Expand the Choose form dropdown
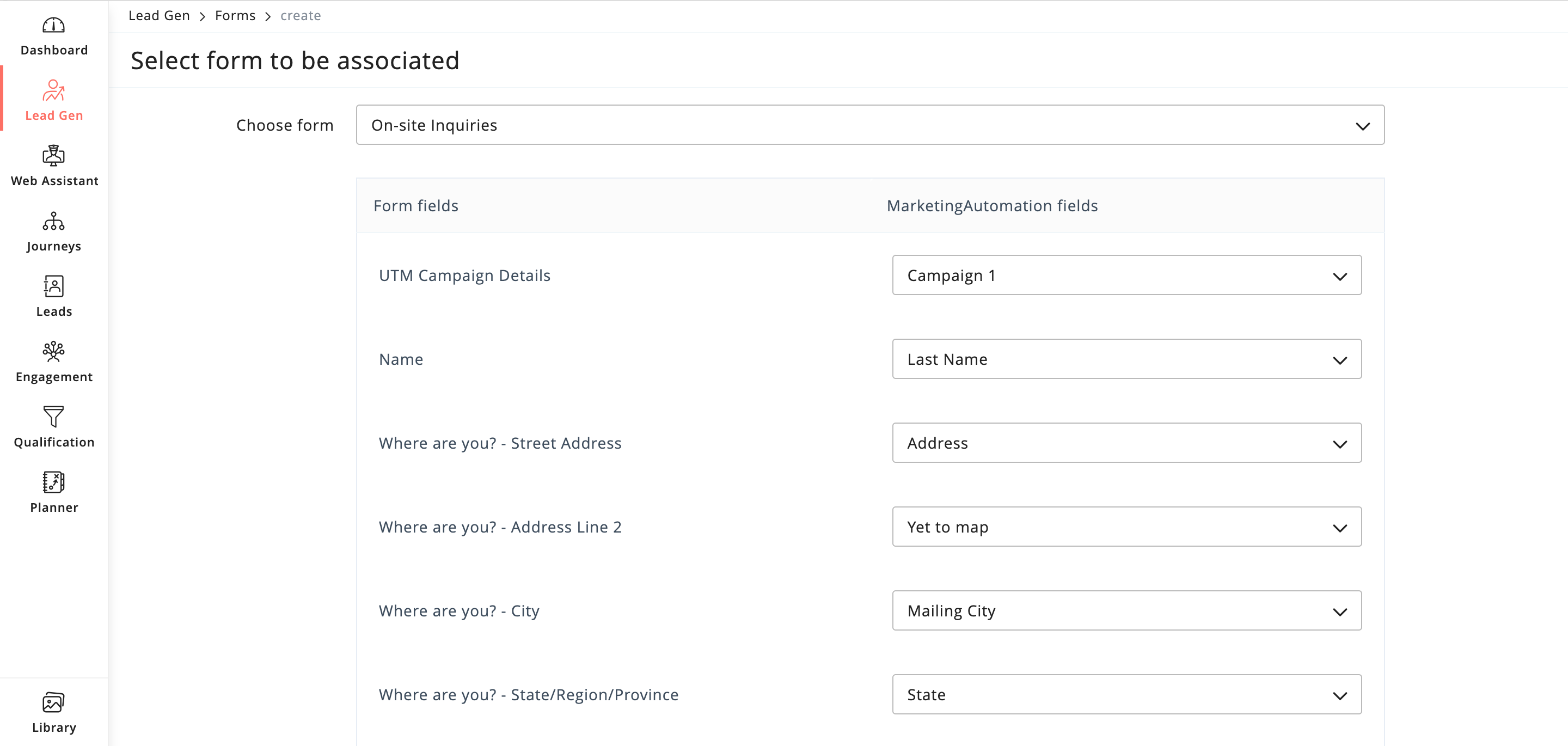The height and width of the screenshot is (746, 1568). pos(870,125)
